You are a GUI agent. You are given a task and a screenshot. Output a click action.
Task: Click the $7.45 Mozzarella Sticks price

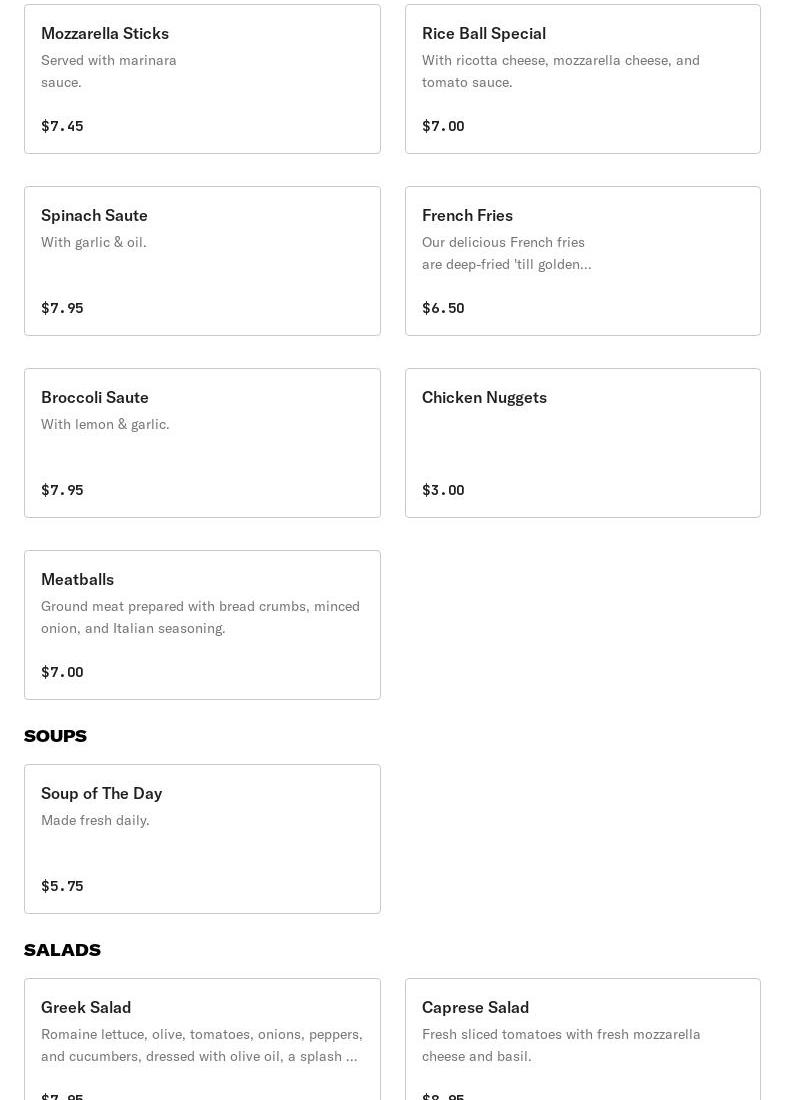(x=62, y=126)
